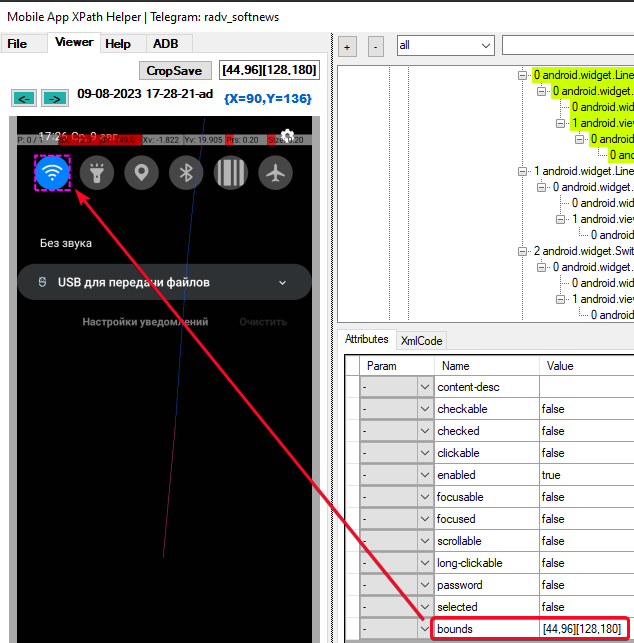Open Param dropdown for checkable row

(425, 409)
